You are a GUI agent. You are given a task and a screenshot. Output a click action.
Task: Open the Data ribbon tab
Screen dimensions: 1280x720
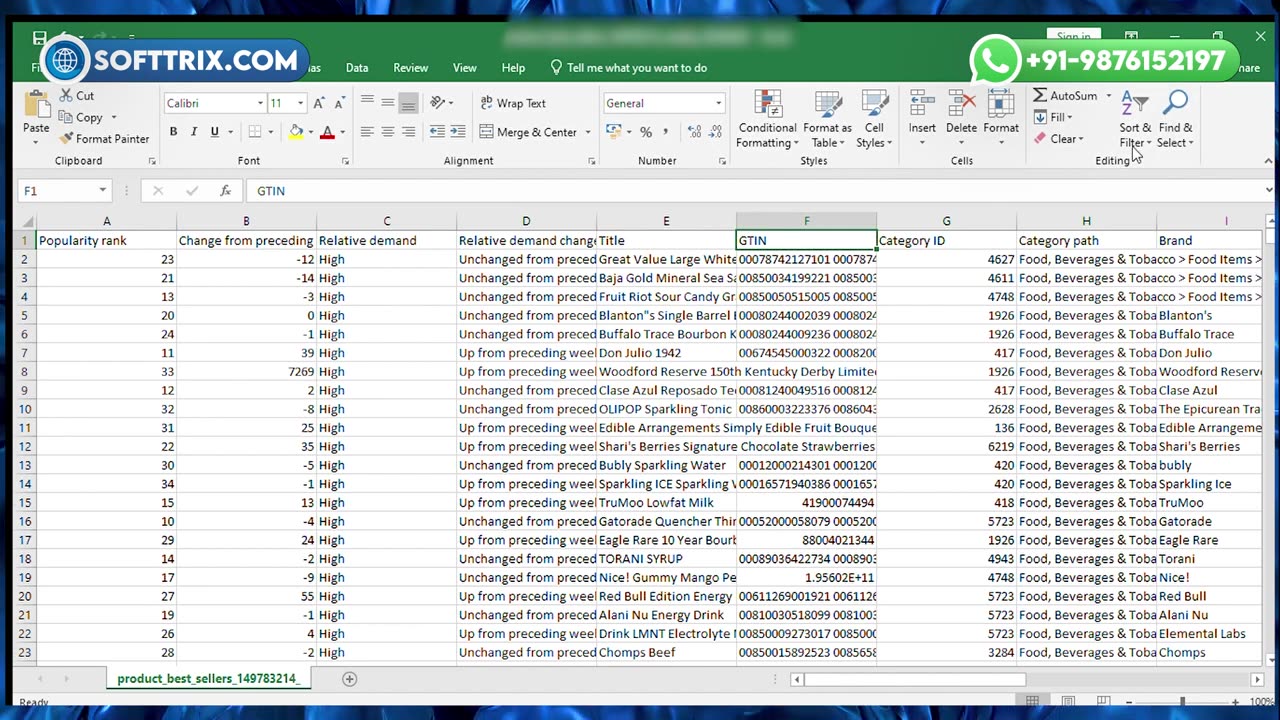[357, 68]
